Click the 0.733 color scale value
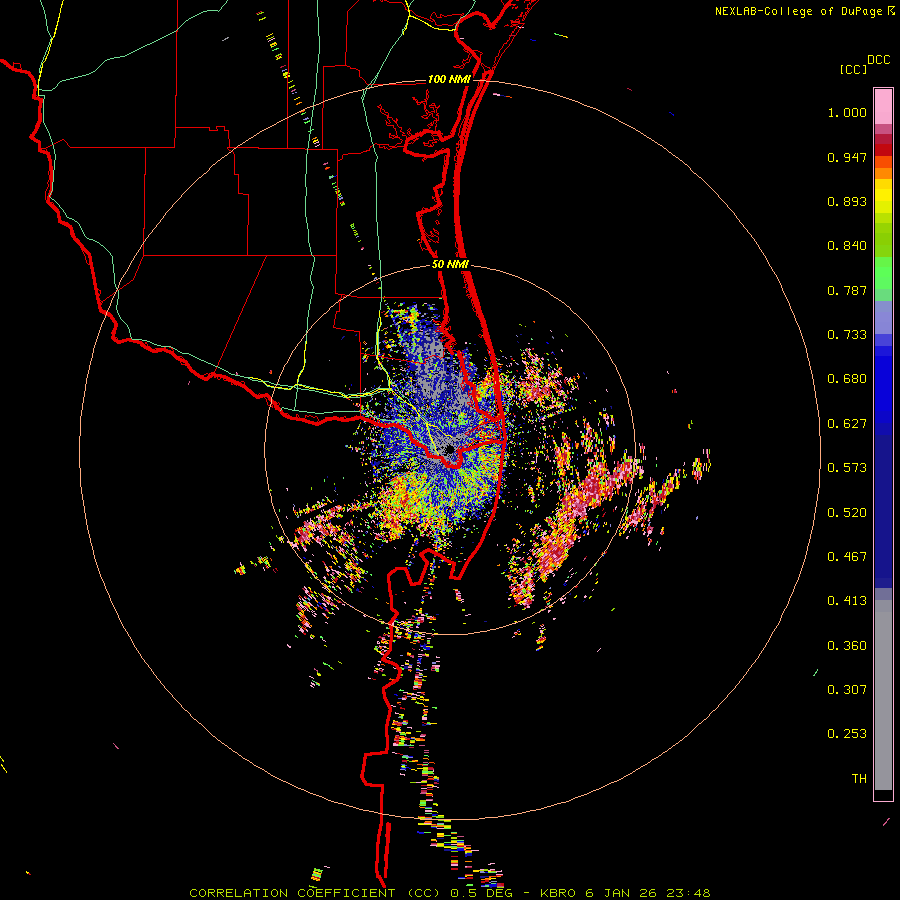Viewport: 900px width, 900px height. (847, 335)
